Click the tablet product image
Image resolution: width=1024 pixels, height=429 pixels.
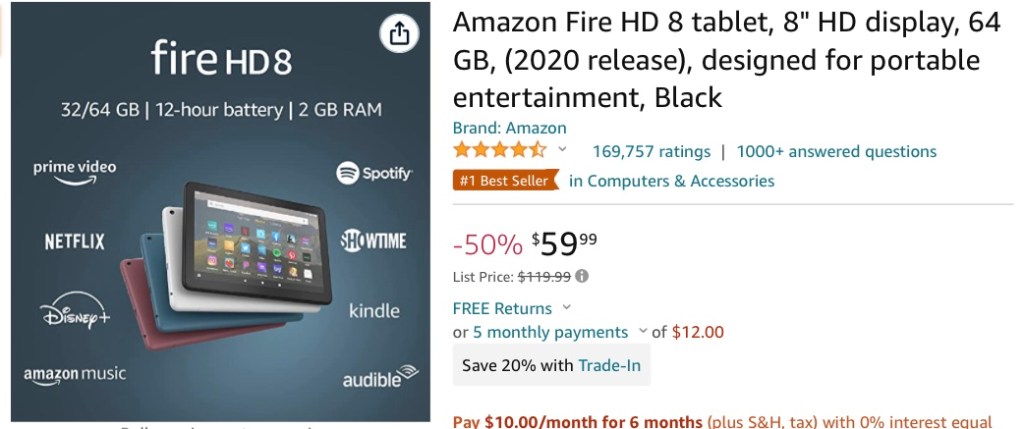click(230, 262)
